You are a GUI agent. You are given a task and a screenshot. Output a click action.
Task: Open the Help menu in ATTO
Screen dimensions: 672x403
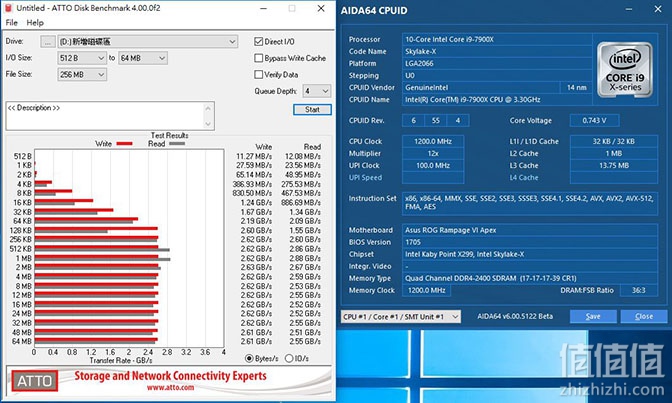(x=35, y=23)
